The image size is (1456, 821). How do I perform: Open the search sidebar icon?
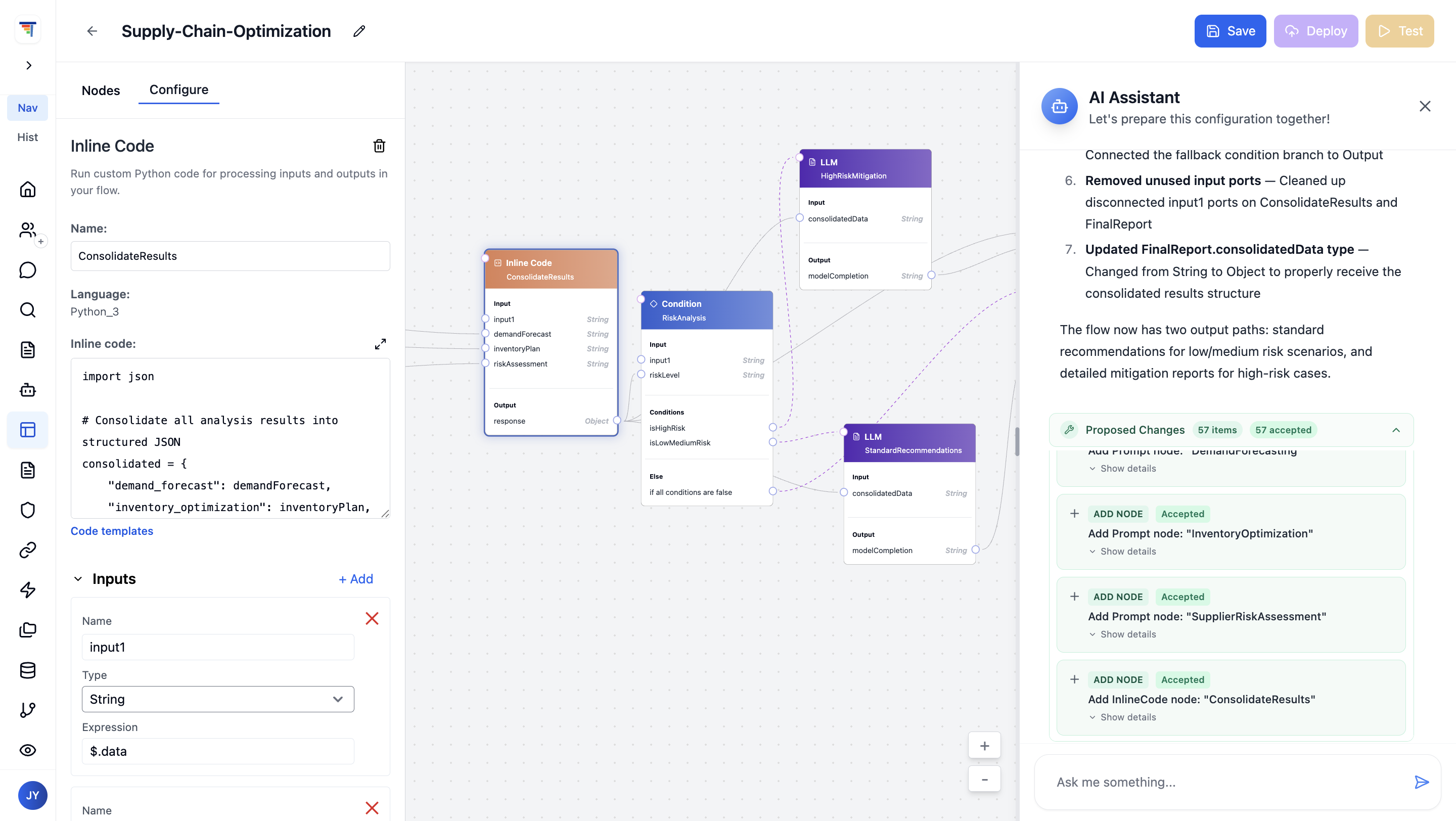pos(28,310)
